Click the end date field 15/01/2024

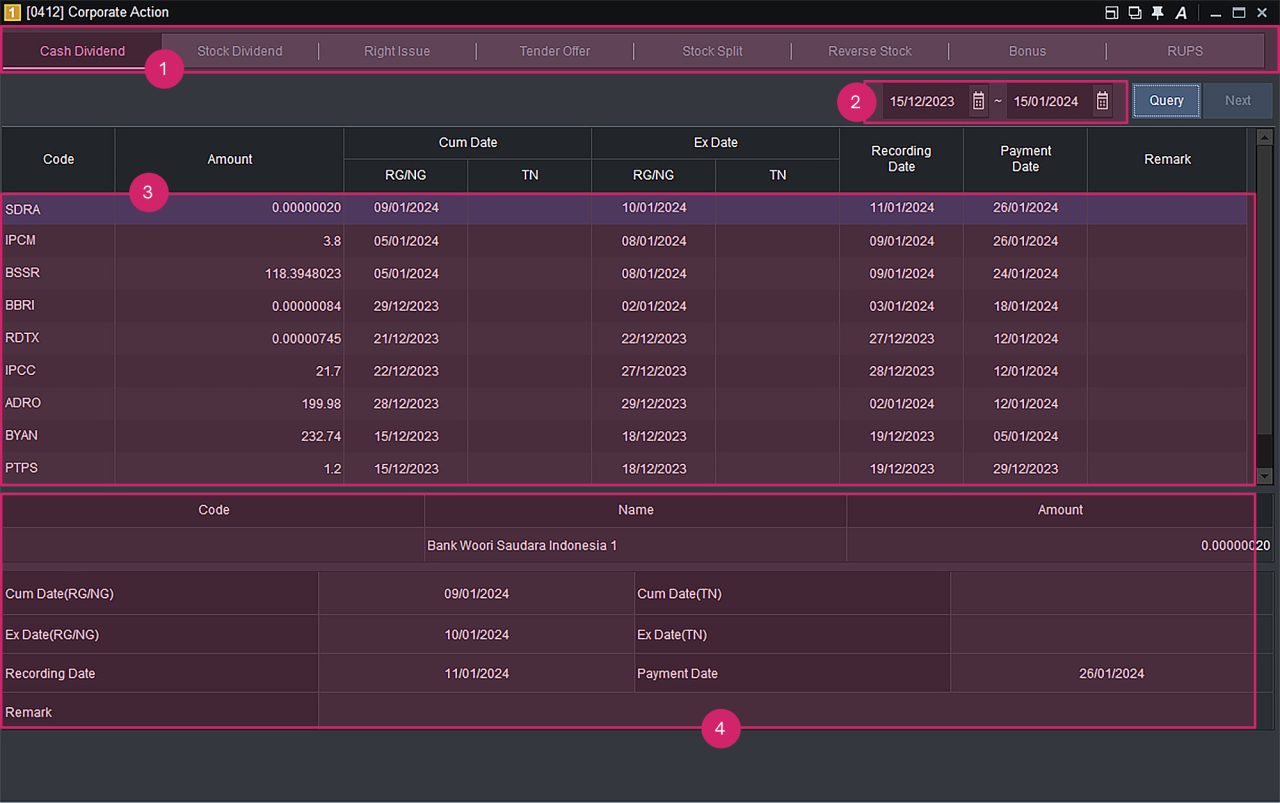coord(1046,101)
